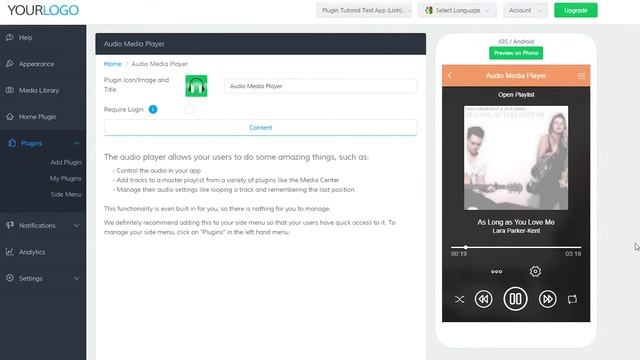The height and width of the screenshot is (360, 640).
Task: Expand the Settings menu chevron
Action: tap(76, 278)
